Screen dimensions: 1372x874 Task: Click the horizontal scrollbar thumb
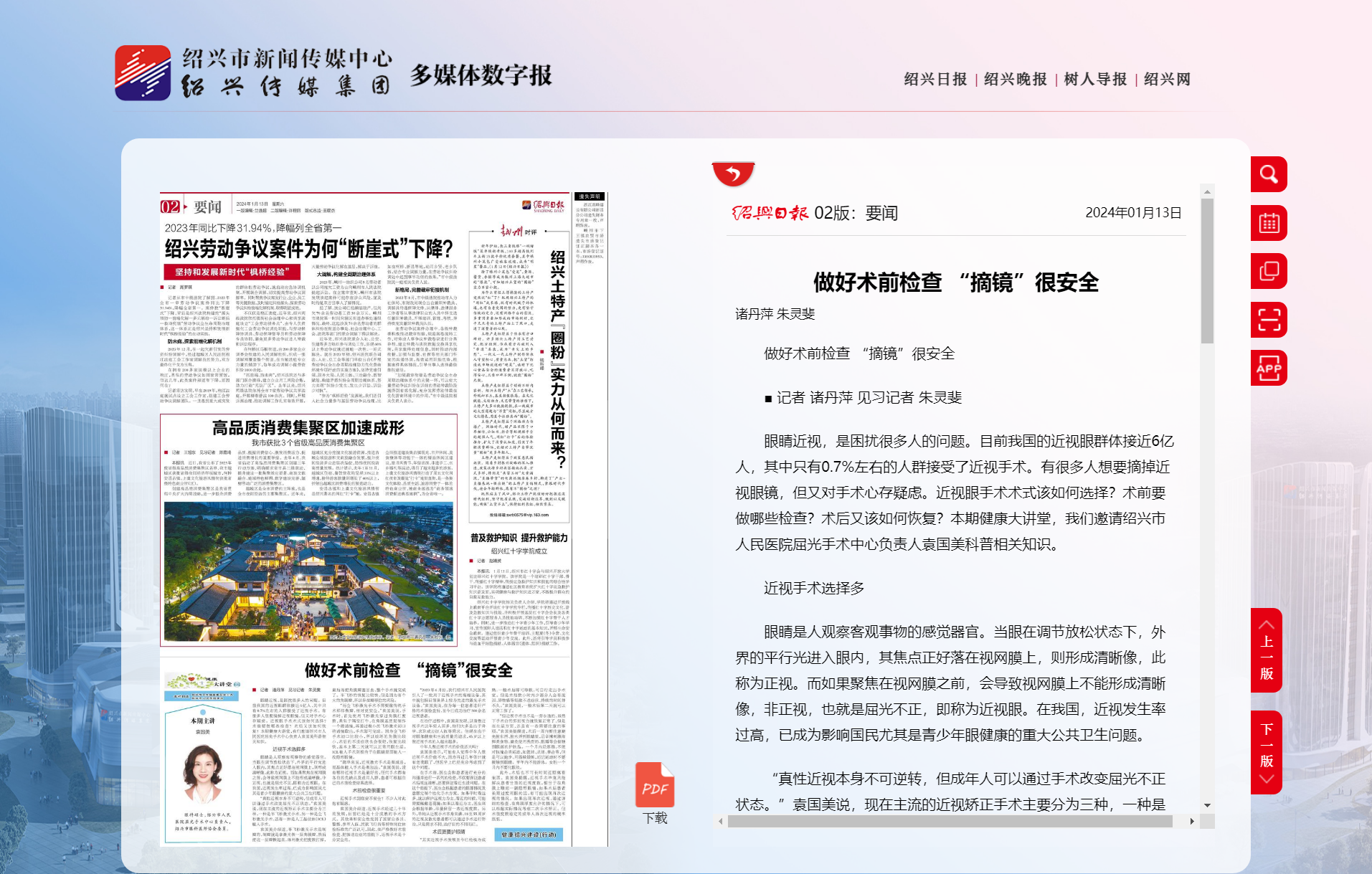[950, 821]
